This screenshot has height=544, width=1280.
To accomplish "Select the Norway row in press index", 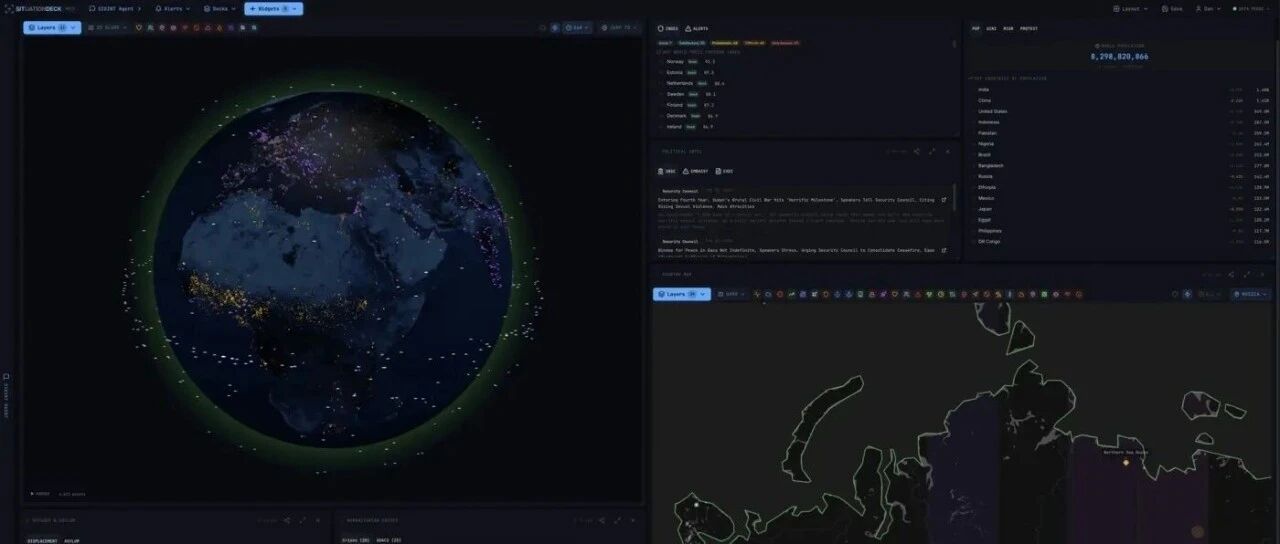I will 805,61.
